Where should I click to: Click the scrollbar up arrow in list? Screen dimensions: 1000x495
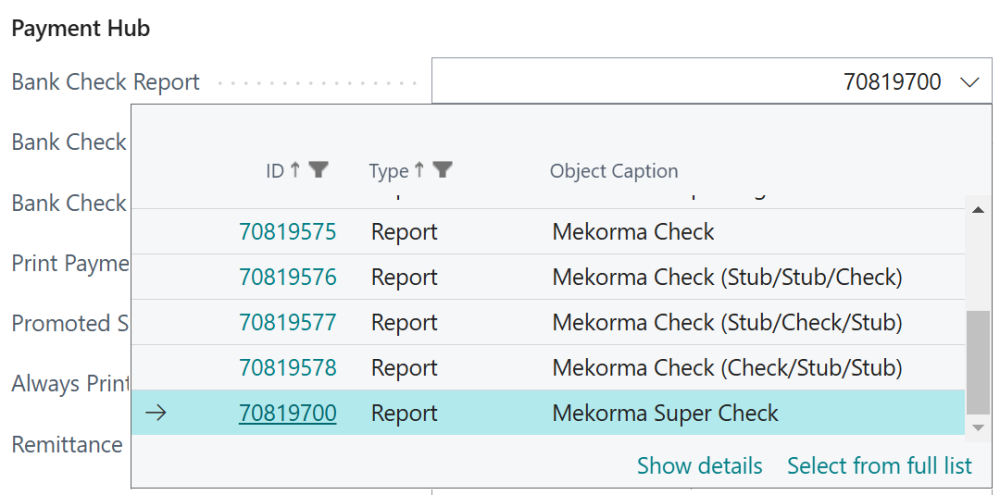978,210
